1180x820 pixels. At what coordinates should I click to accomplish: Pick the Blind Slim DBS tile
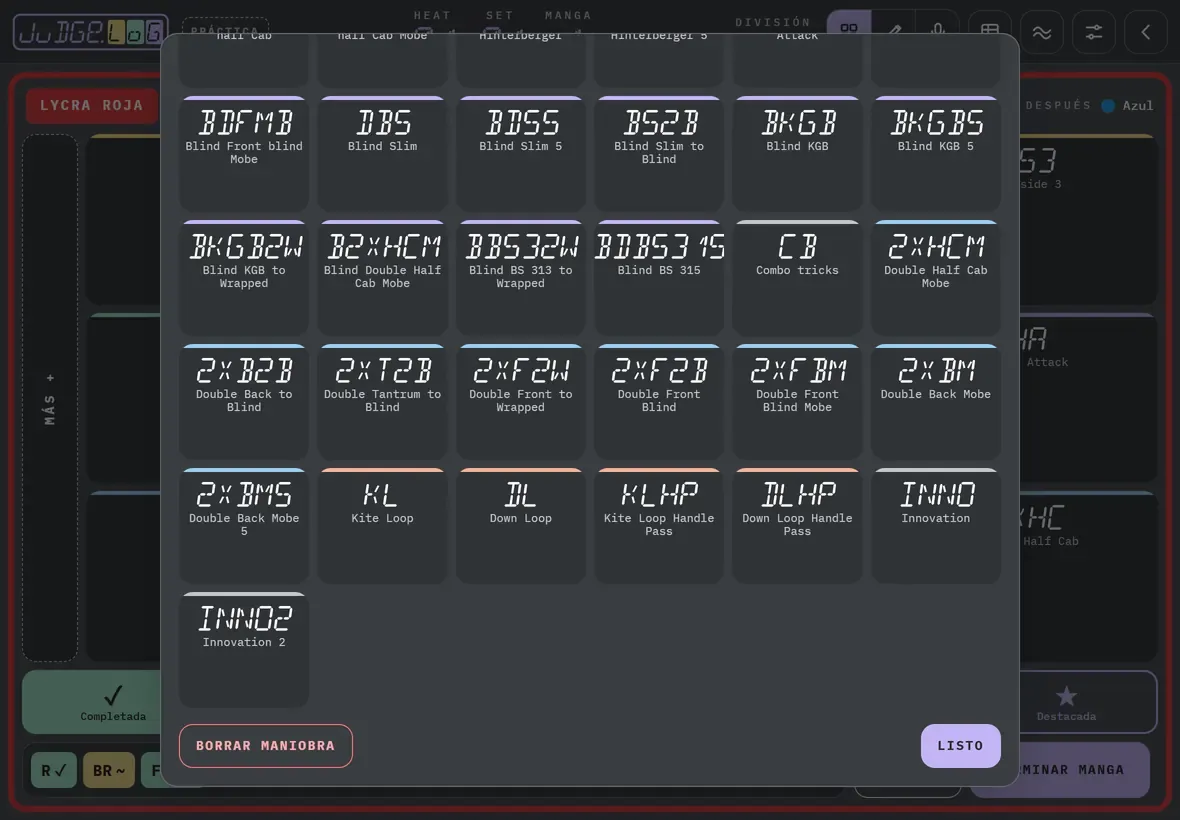[382, 153]
